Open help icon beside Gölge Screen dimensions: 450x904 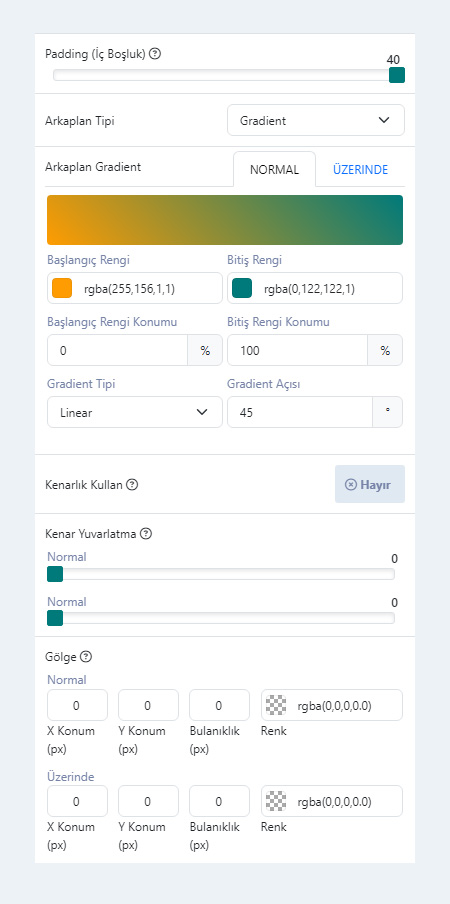(86, 657)
